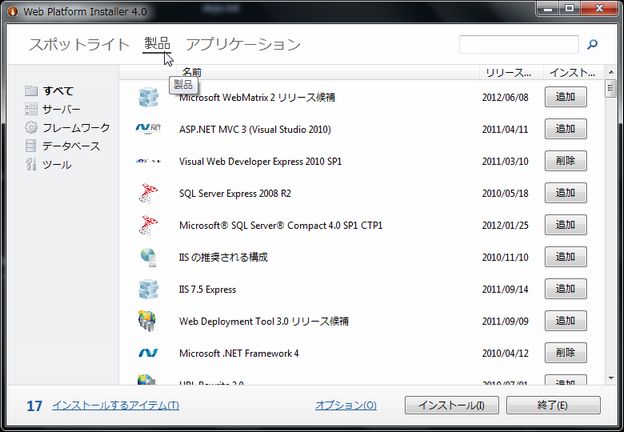Click the search magnifier icon
This screenshot has width=624, height=432.
click(x=593, y=44)
